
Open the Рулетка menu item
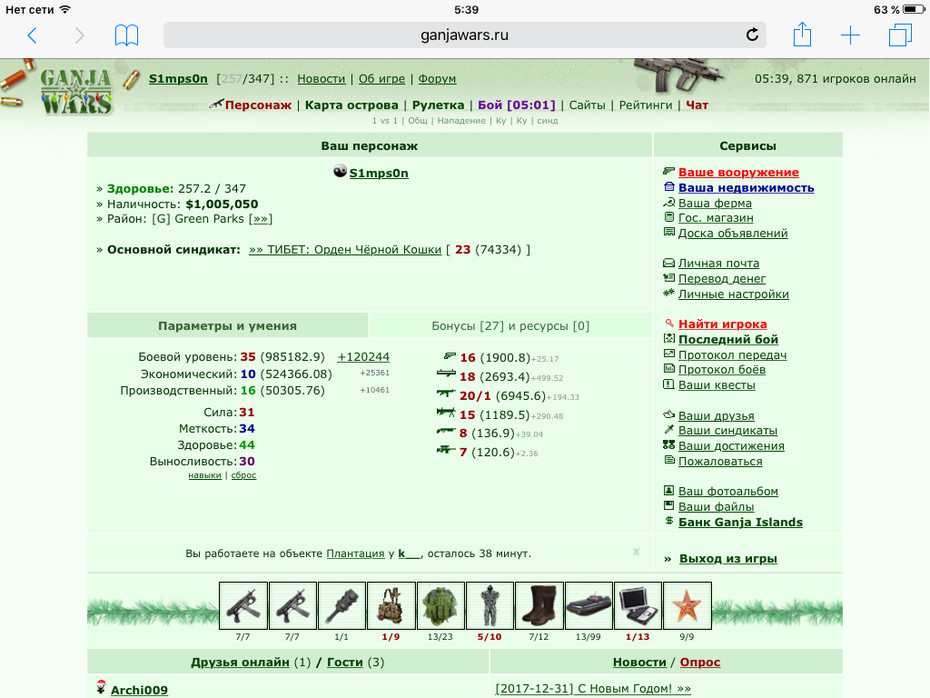pyautogui.click(x=438, y=105)
